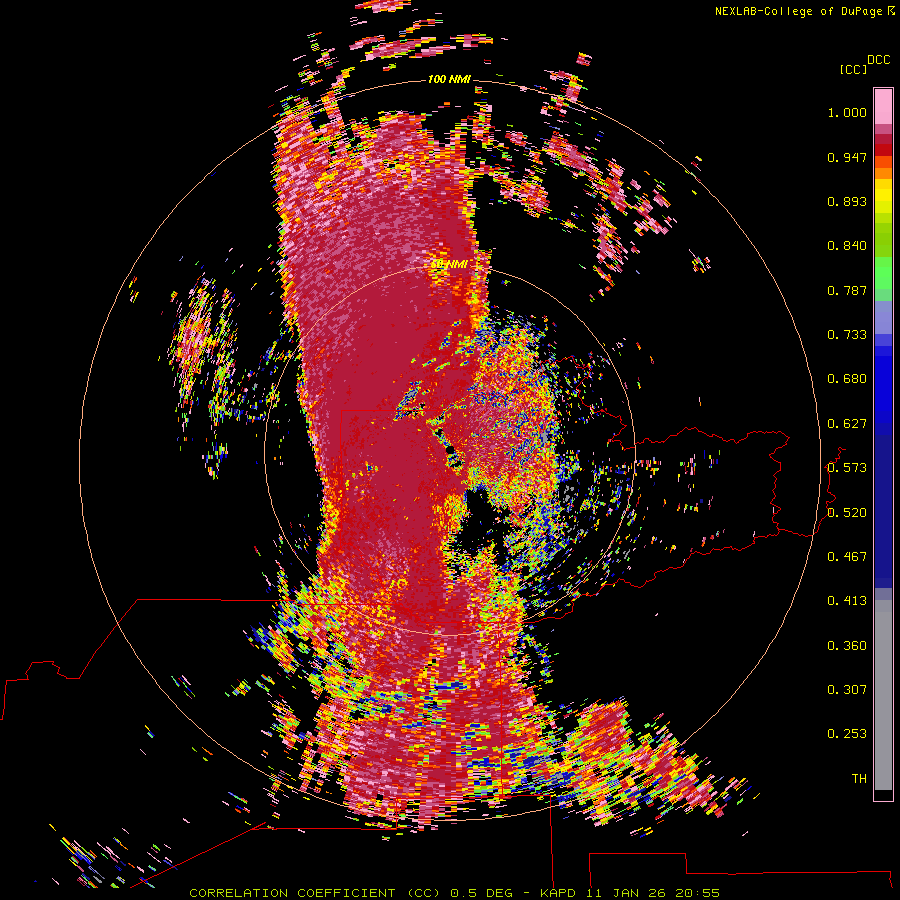The height and width of the screenshot is (900, 900).
Task: Click the 0.840 legend value
Action: coord(847,246)
